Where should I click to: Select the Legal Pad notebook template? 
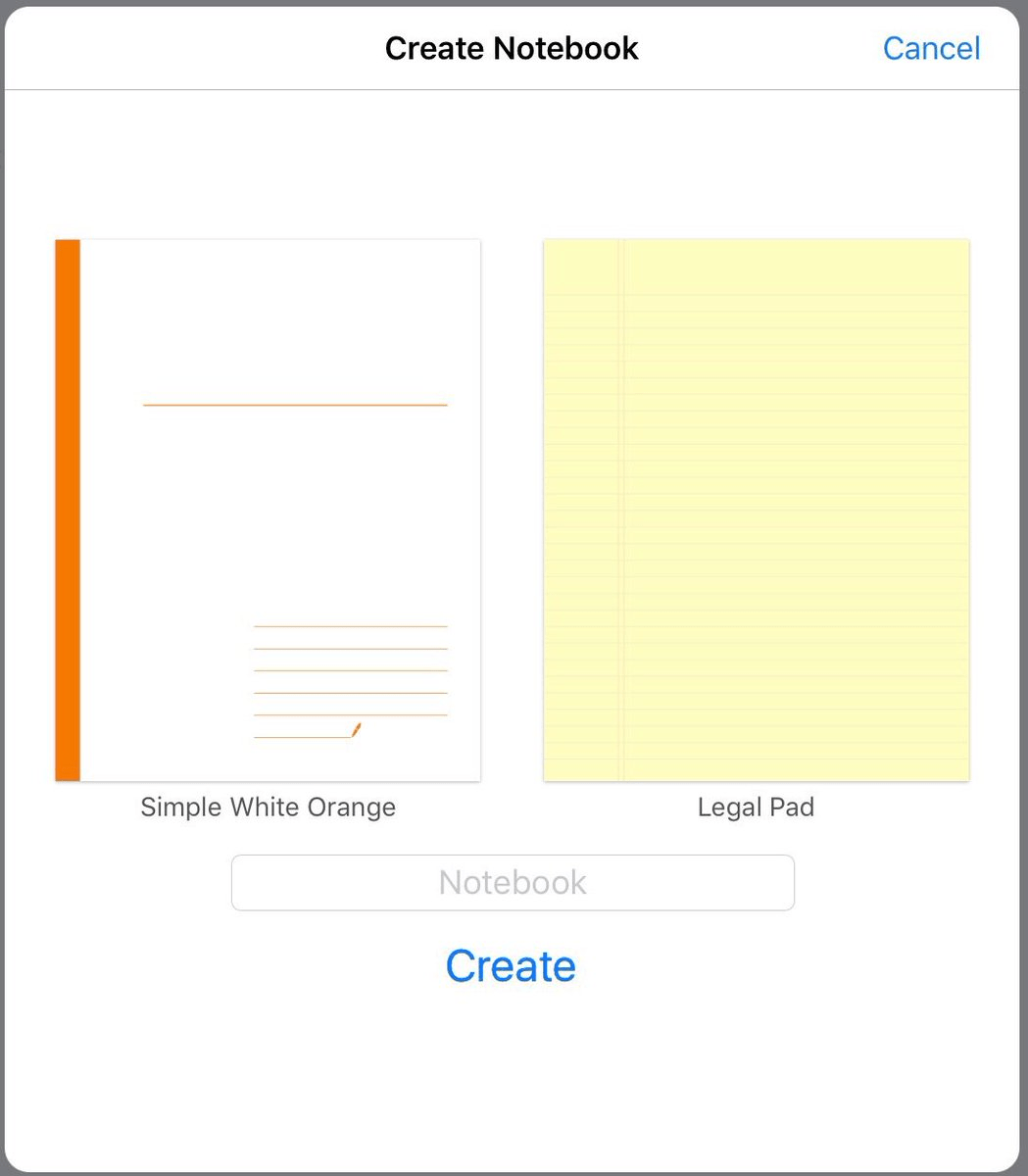tap(756, 509)
